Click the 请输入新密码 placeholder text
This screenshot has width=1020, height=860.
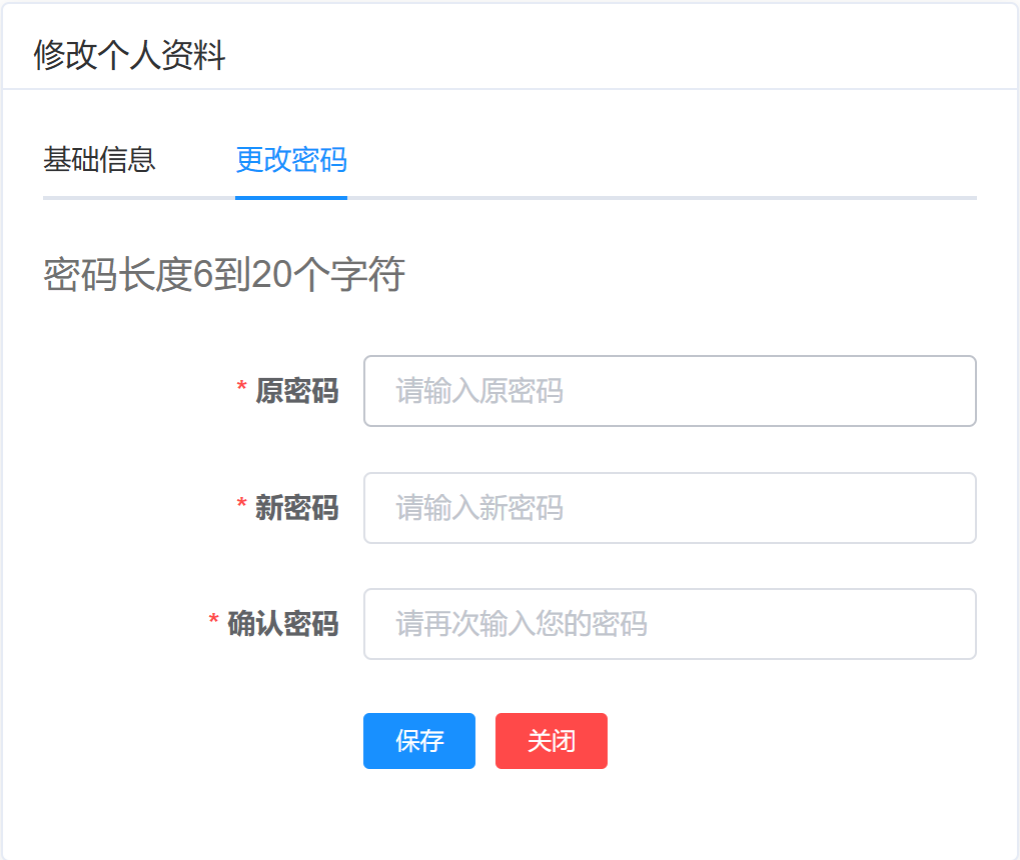click(x=479, y=508)
